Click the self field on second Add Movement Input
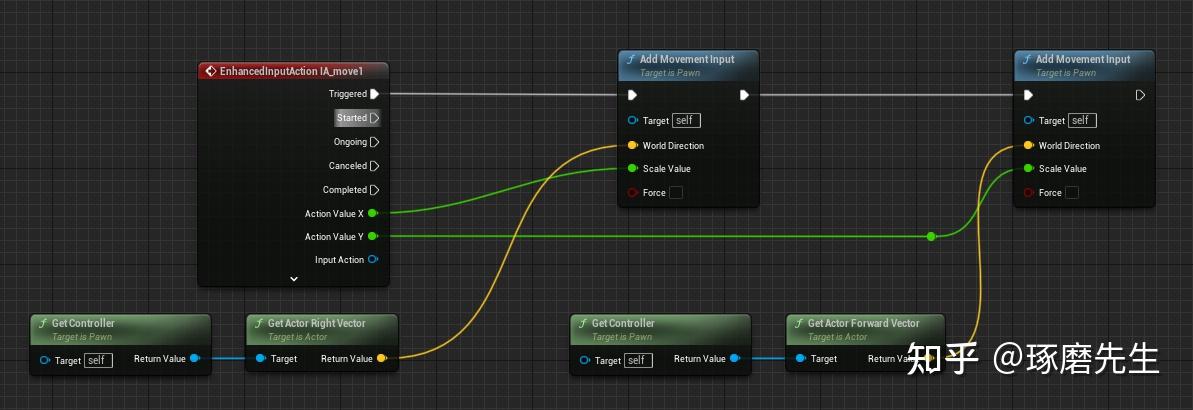The height and width of the screenshot is (410, 1193). 1082,121
